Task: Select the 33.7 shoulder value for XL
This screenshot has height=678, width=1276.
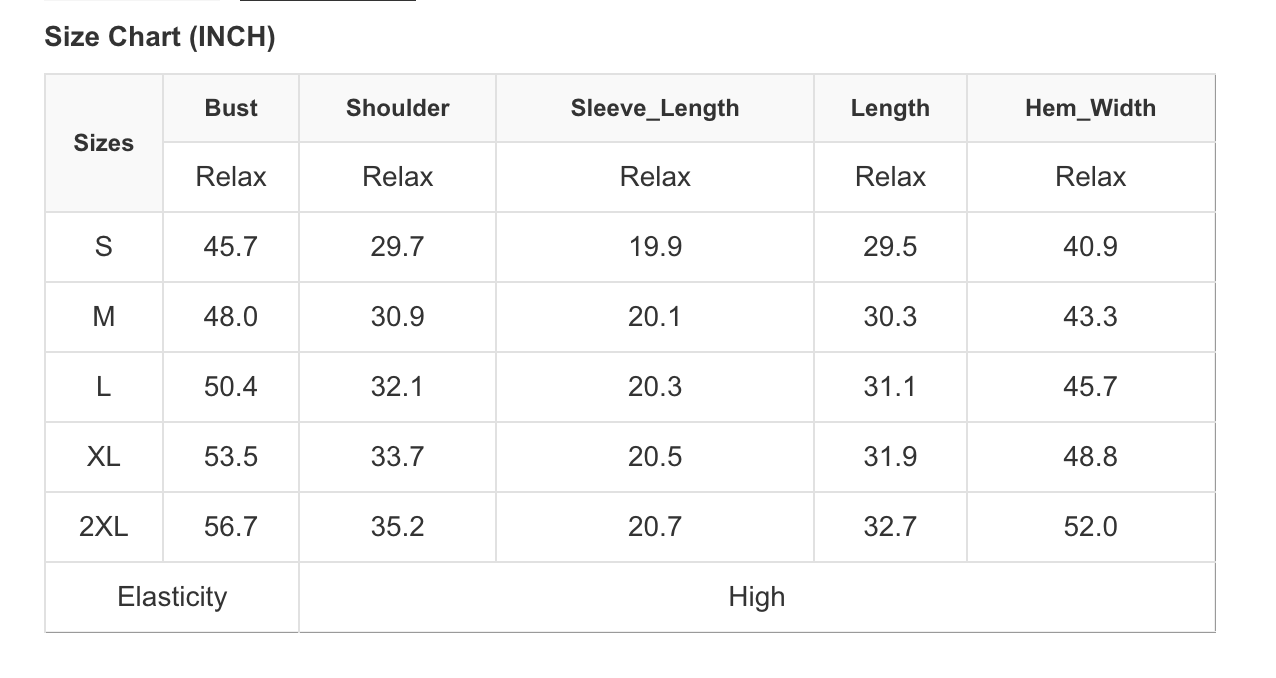Action: 397,457
